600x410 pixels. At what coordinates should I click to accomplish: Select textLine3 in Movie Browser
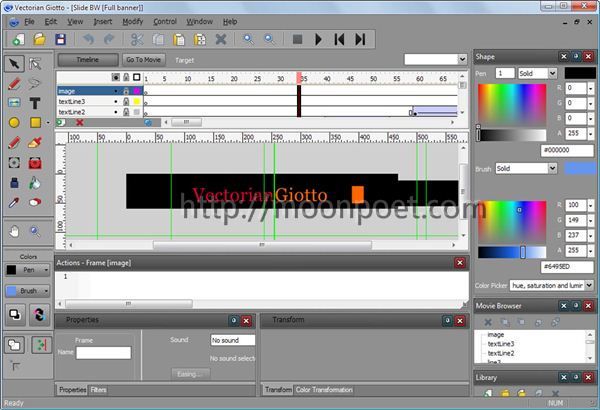[x=501, y=344]
